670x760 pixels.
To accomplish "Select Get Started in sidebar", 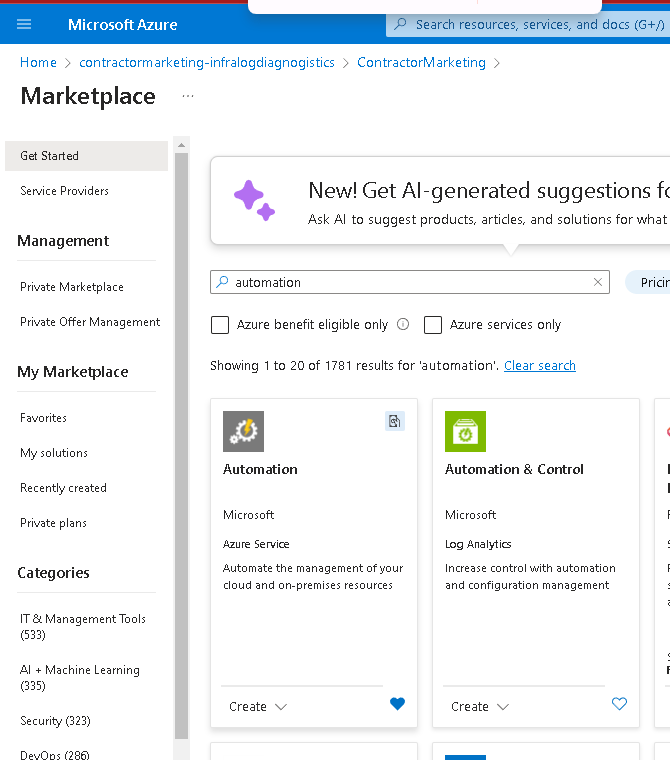I will coord(86,156).
